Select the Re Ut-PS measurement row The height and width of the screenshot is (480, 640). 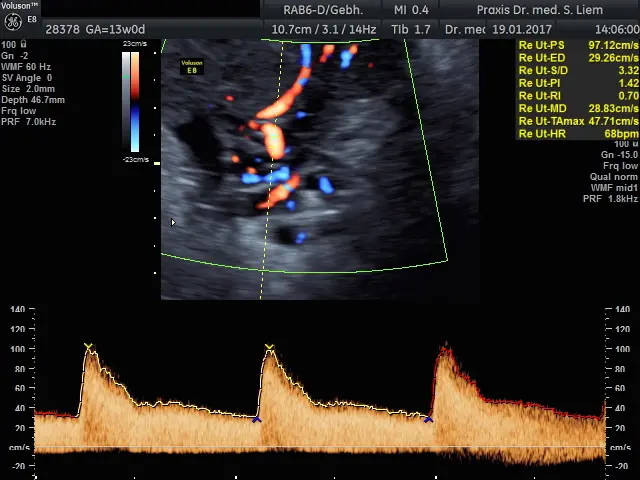[x=578, y=46]
